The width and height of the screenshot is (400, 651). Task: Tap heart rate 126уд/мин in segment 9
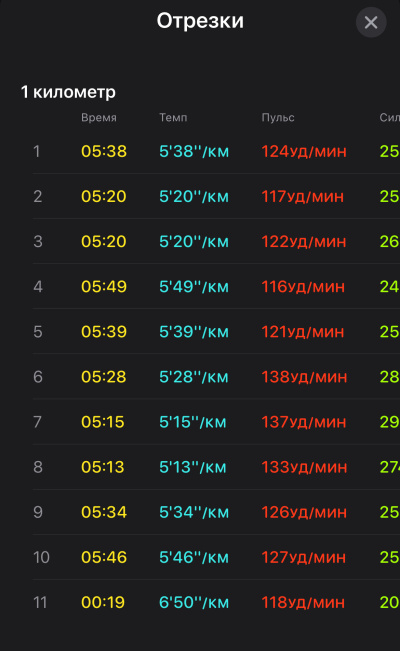pyautogui.click(x=304, y=512)
